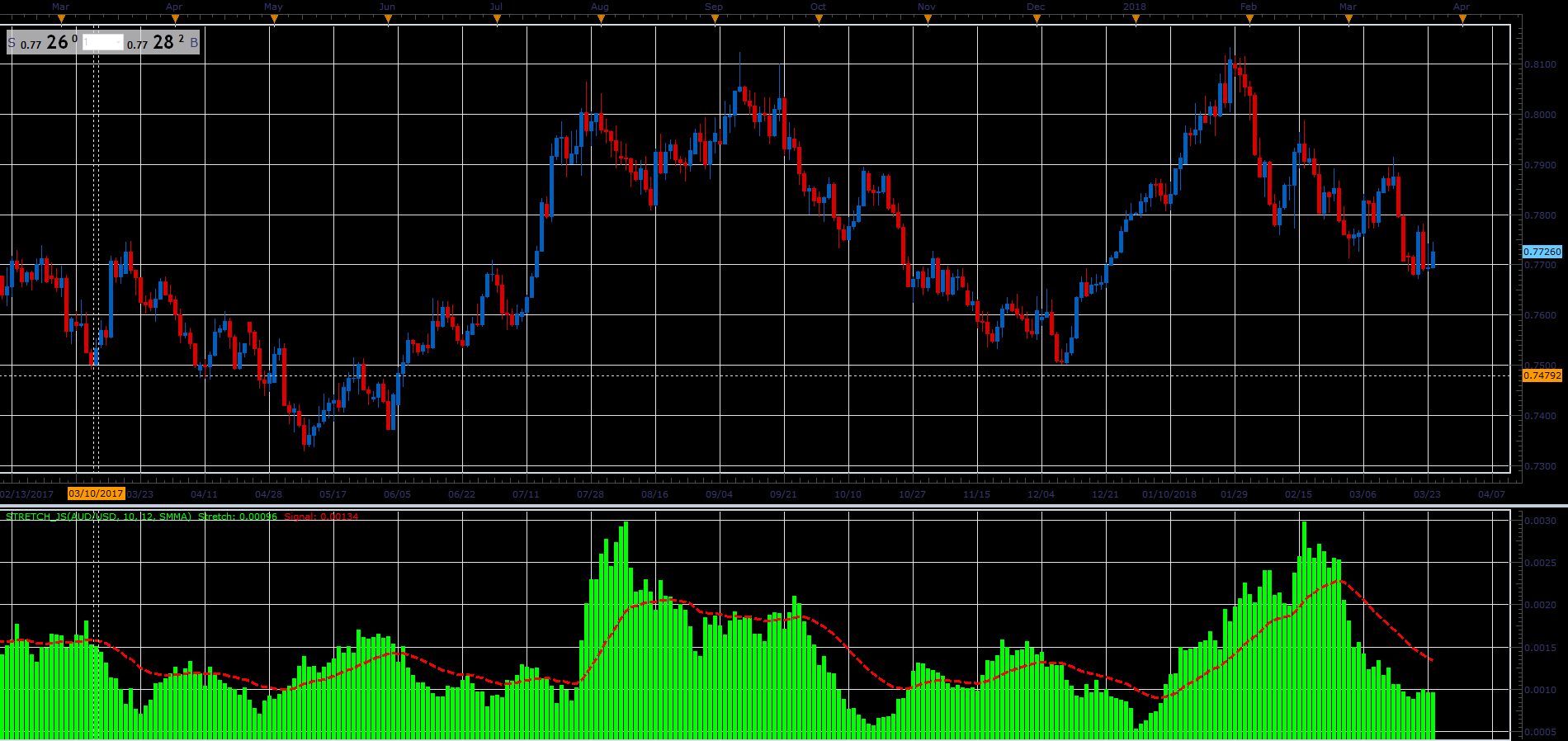
Task: Open the order quantity dropdown
Action: tap(102, 42)
